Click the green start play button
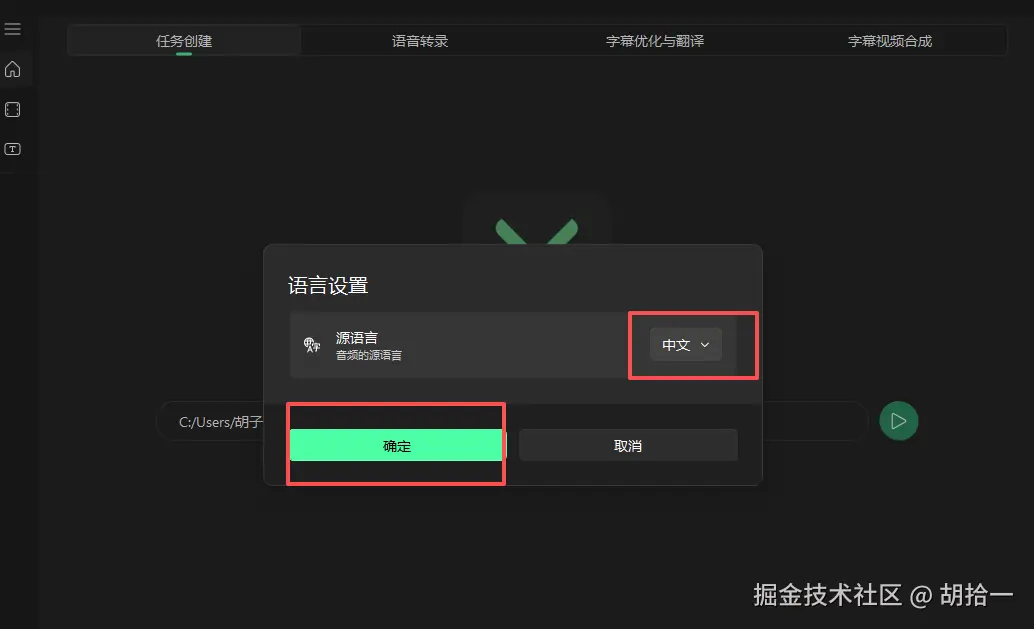Screen dimensions: 1034x629 point(898,421)
